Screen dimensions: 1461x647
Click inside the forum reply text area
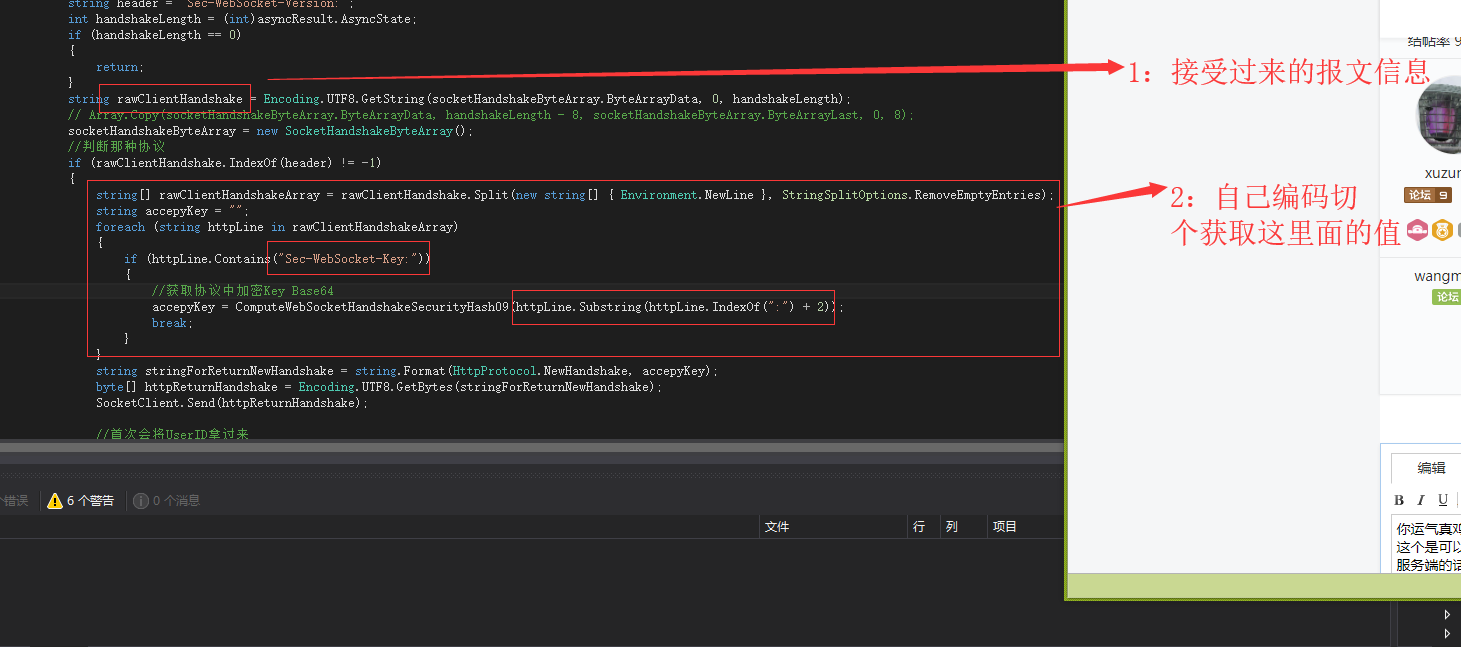[x=1426, y=545]
